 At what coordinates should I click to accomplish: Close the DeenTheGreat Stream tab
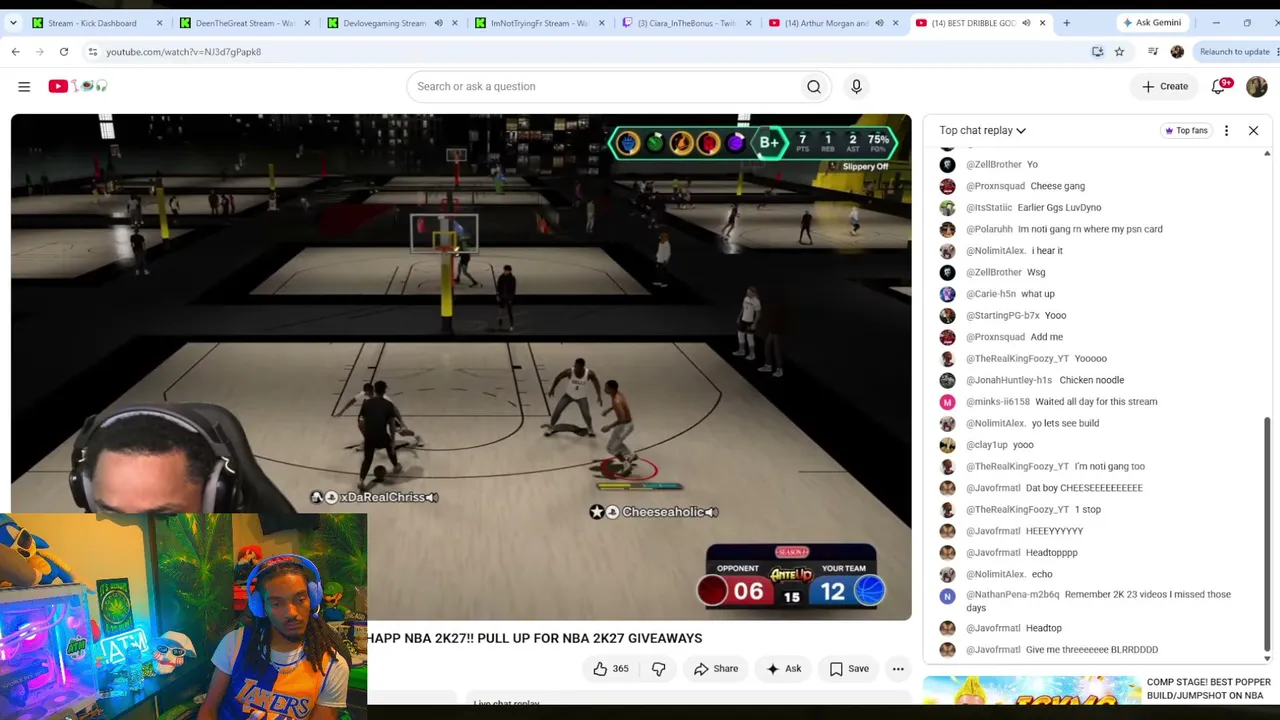click(x=307, y=23)
